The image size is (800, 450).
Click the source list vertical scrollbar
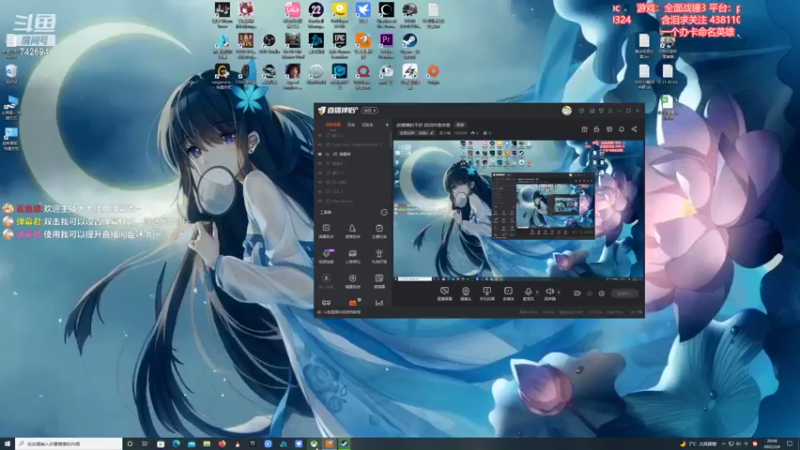point(391,140)
